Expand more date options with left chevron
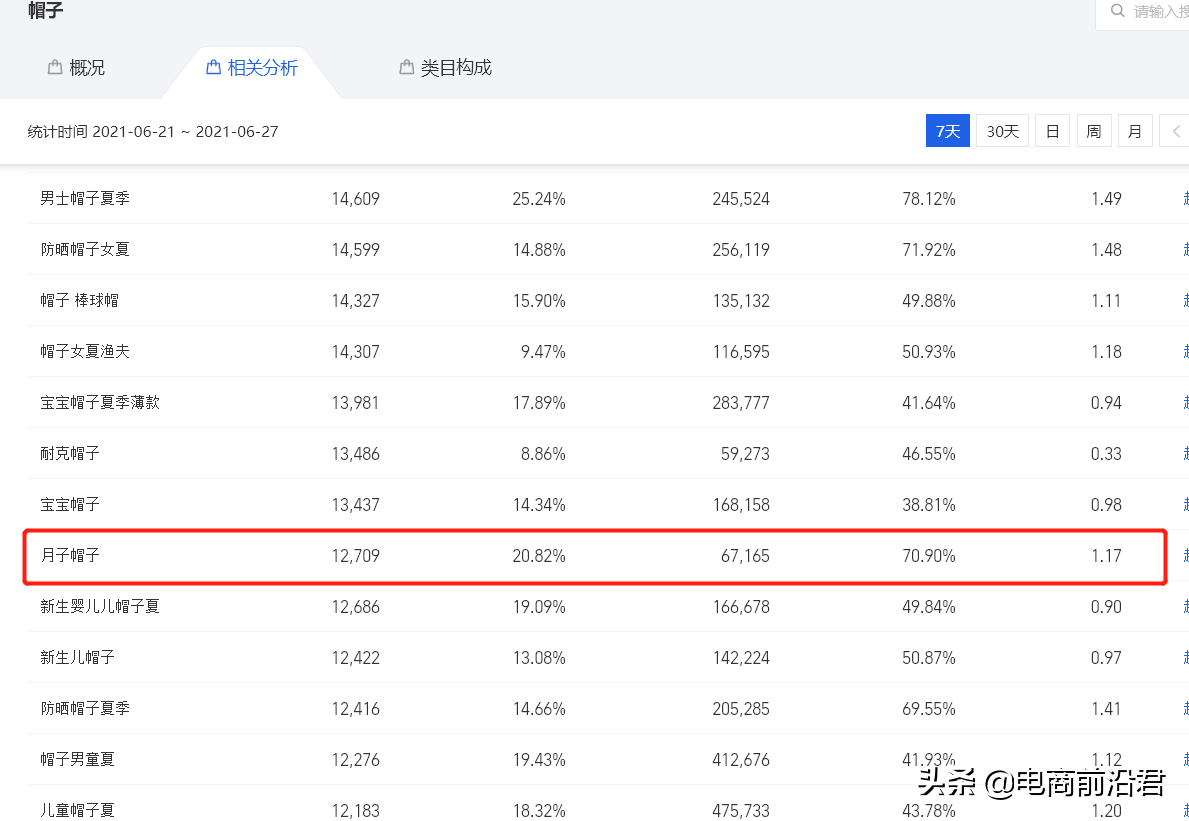Viewport: 1189px width, 821px height. (x=1176, y=130)
